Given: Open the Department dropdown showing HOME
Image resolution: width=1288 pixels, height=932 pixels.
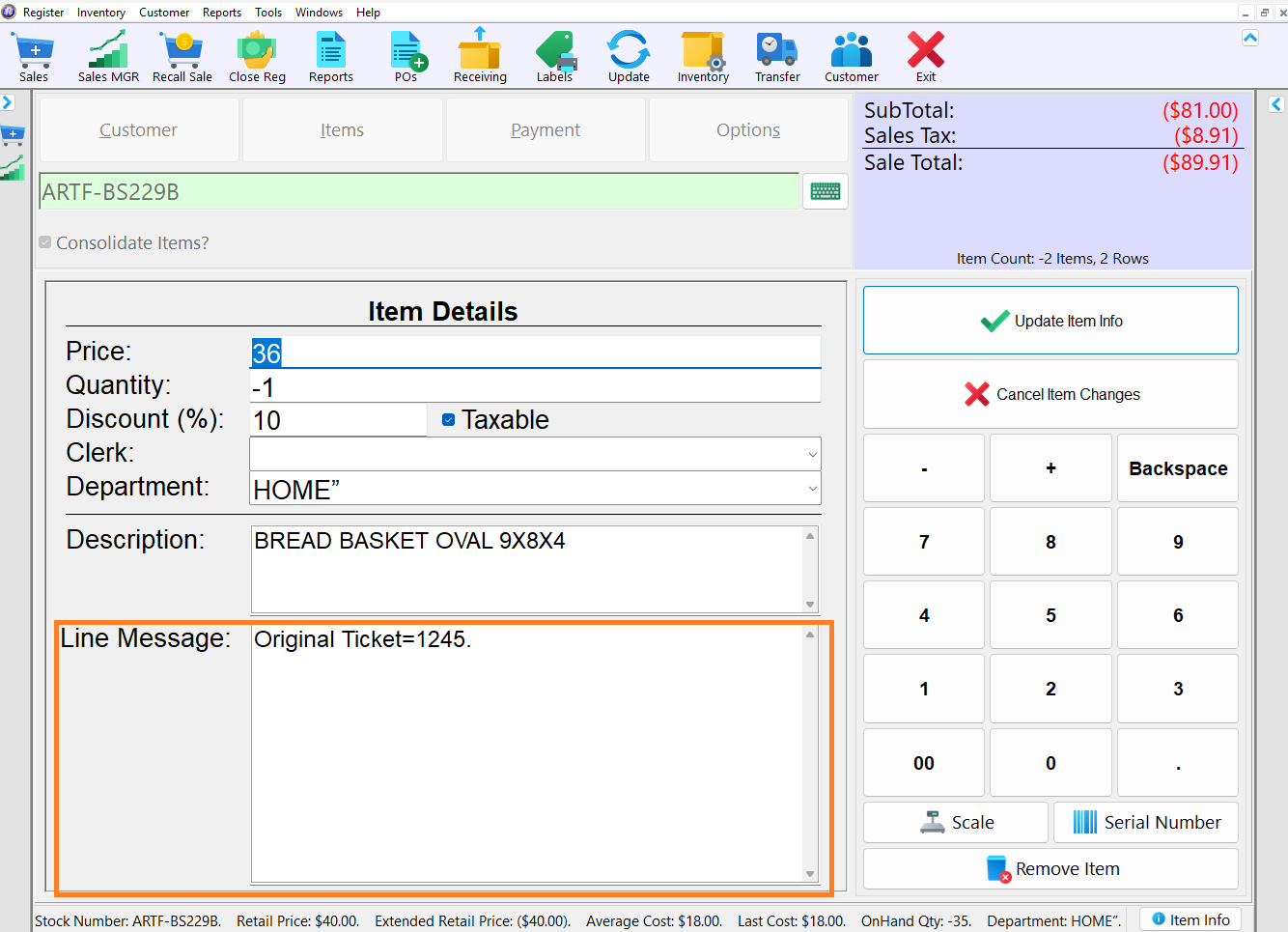Looking at the screenshot, I should [x=812, y=489].
